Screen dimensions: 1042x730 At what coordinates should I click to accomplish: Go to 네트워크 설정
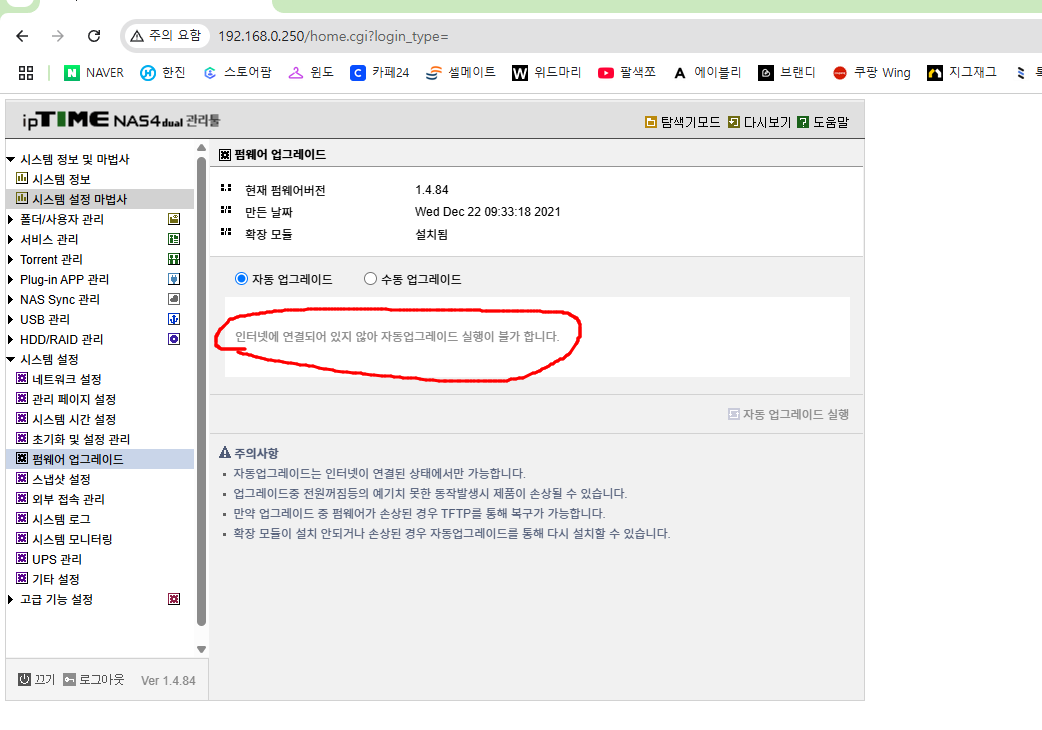(x=66, y=379)
